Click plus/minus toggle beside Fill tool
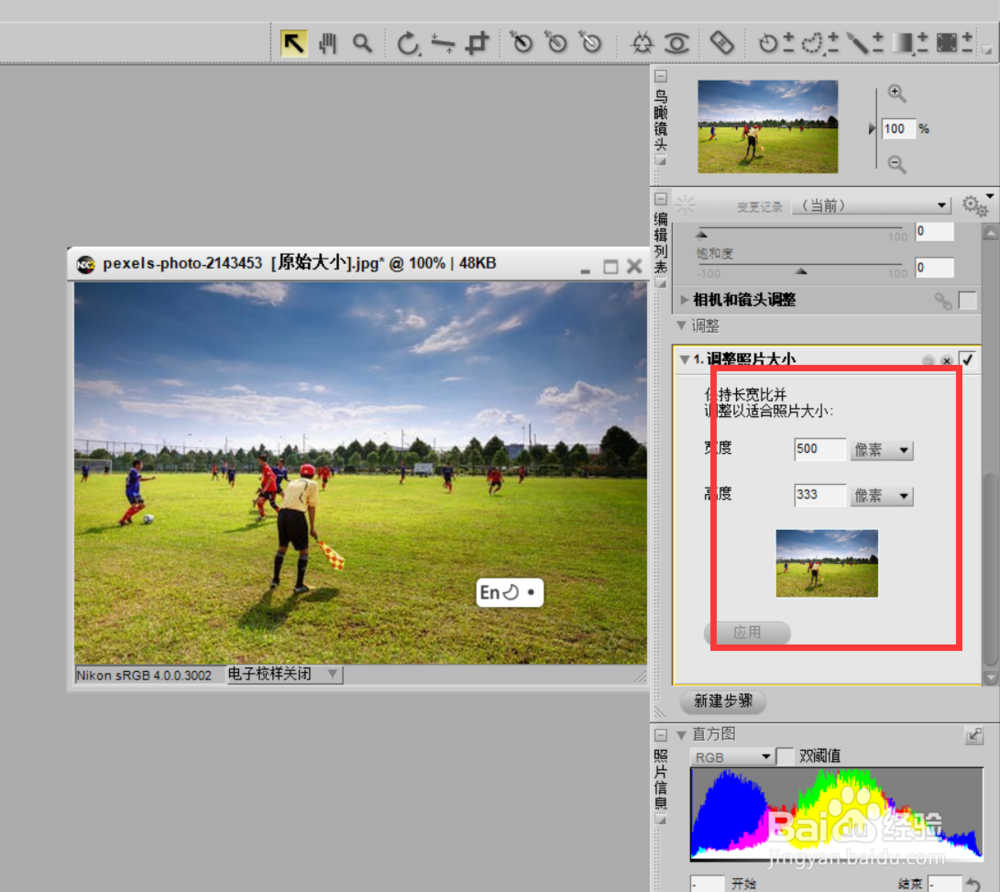This screenshot has width=1000, height=892. click(x=967, y=43)
